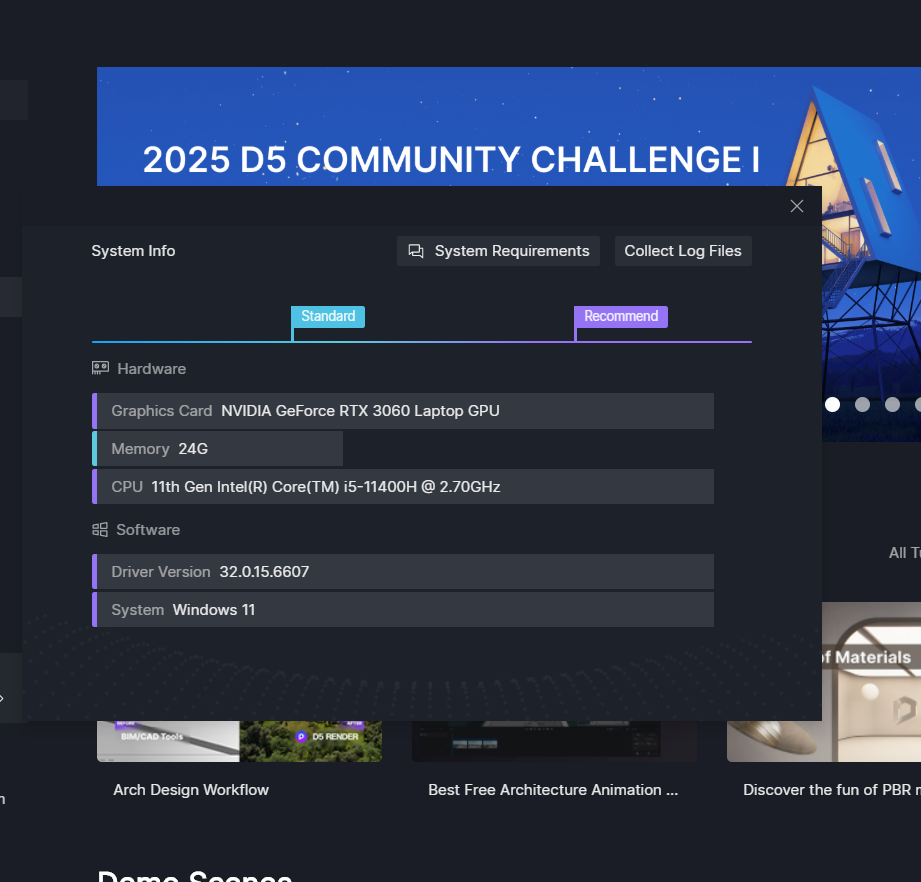The image size is (921, 882).
Task: Select the Driver Version 32.0.15.6607 row
Action: [x=403, y=572]
